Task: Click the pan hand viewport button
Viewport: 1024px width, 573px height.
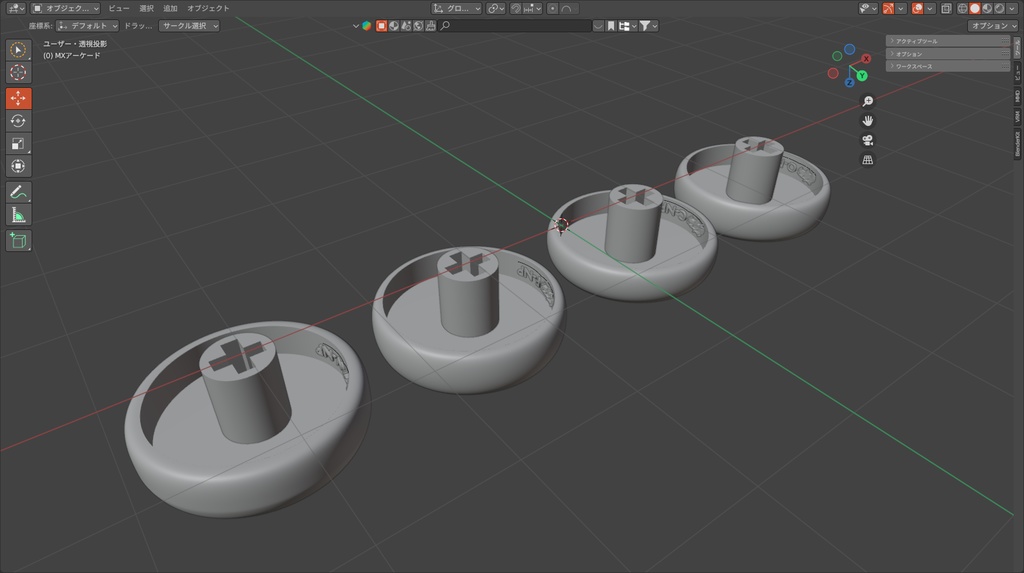Action: point(867,121)
